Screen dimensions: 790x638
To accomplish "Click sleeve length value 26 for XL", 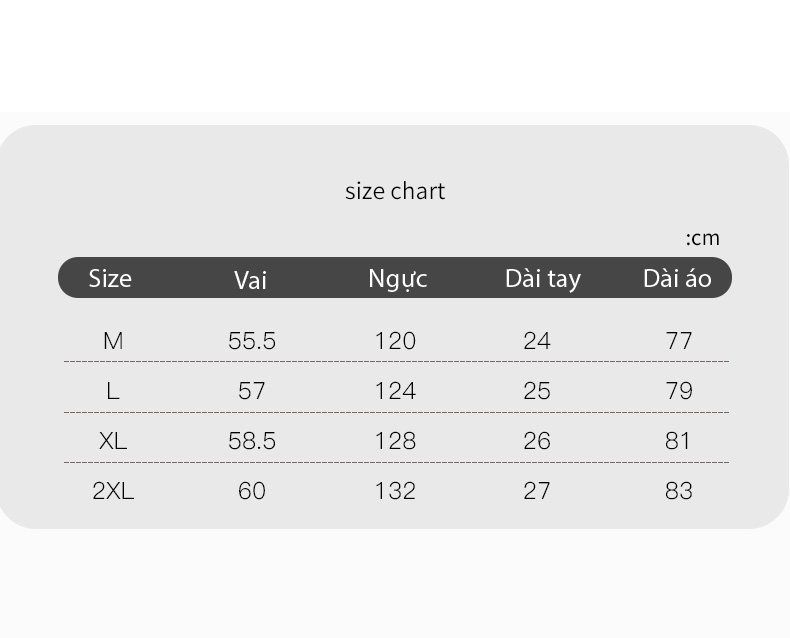I will click(x=537, y=441).
